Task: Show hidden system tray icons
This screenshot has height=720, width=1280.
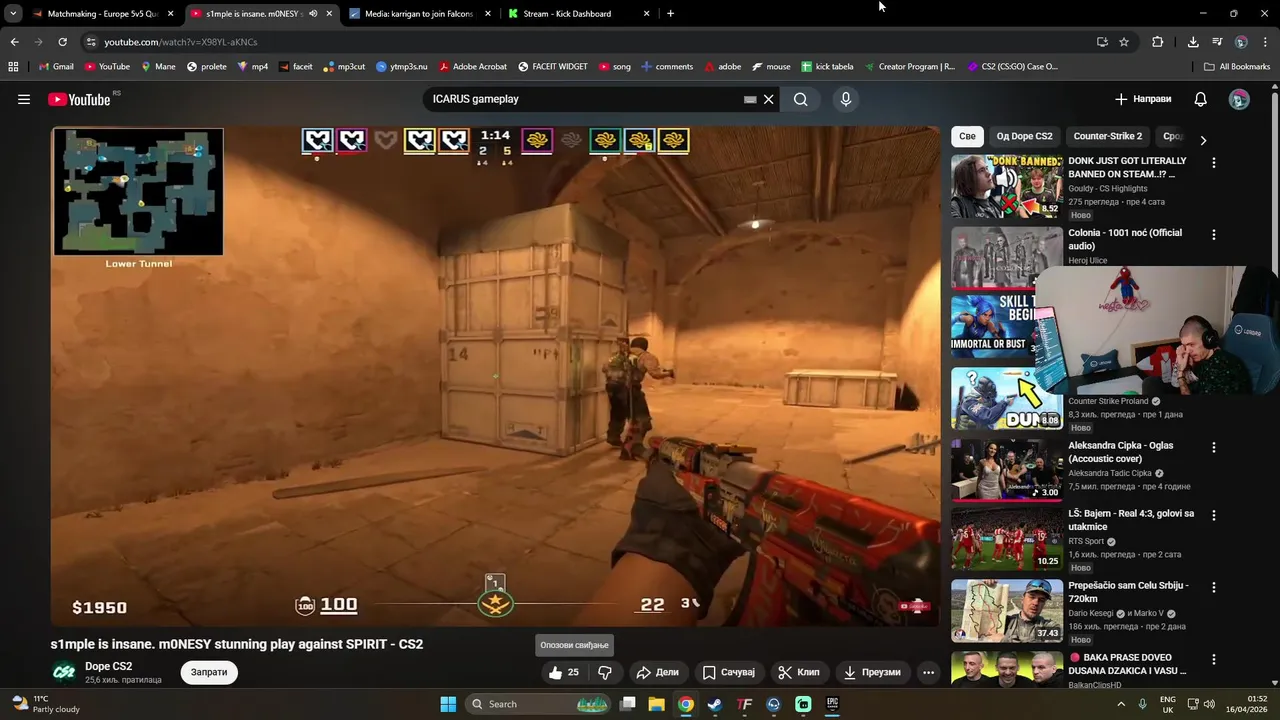Action: coord(1120,704)
